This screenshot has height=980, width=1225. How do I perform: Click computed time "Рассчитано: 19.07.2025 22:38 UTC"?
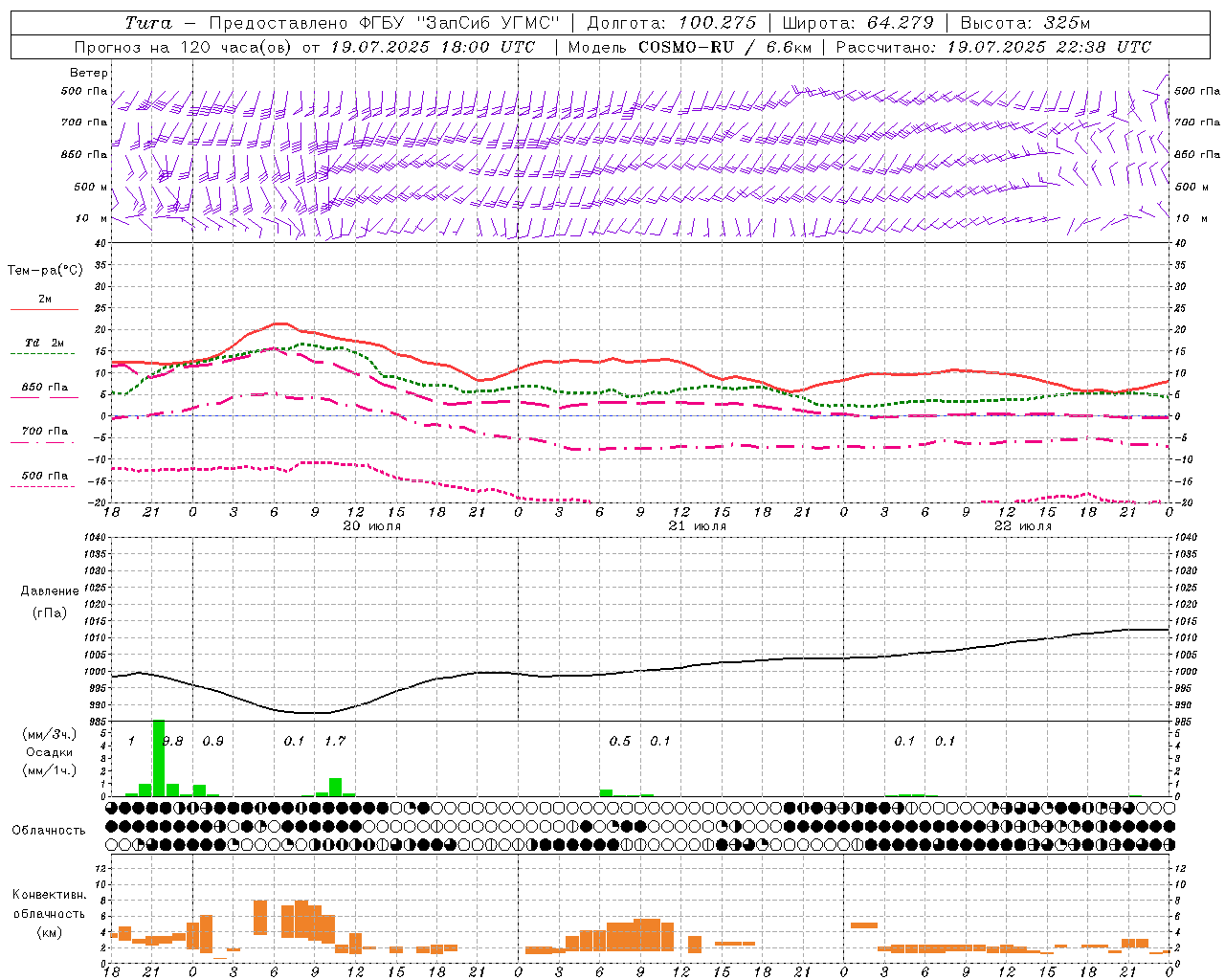[993, 47]
